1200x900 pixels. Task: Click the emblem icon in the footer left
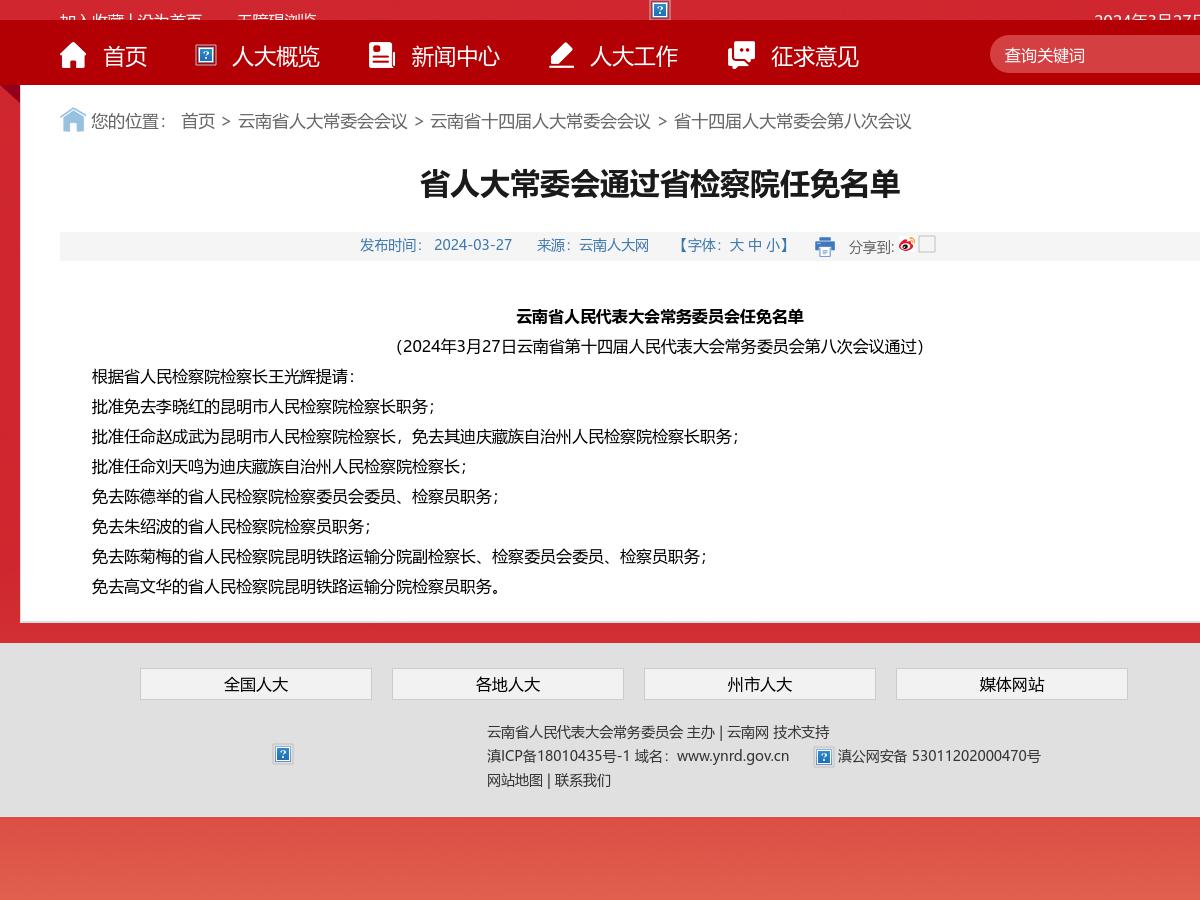[x=283, y=754]
